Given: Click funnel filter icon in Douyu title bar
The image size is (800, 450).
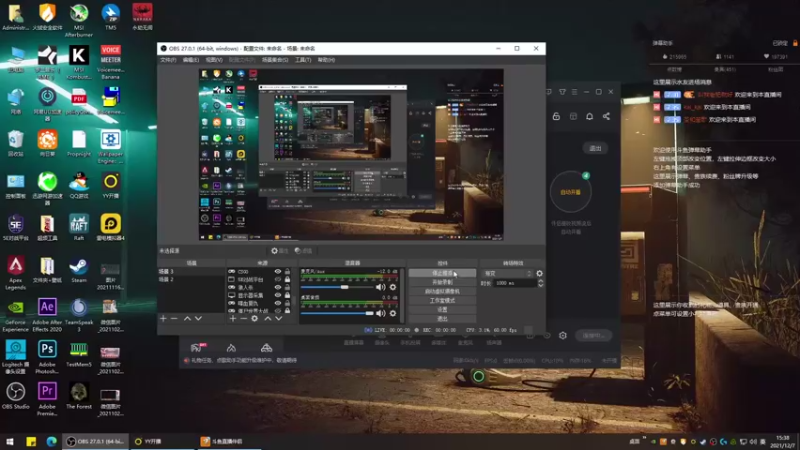Looking at the screenshot, I should coord(562,92).
